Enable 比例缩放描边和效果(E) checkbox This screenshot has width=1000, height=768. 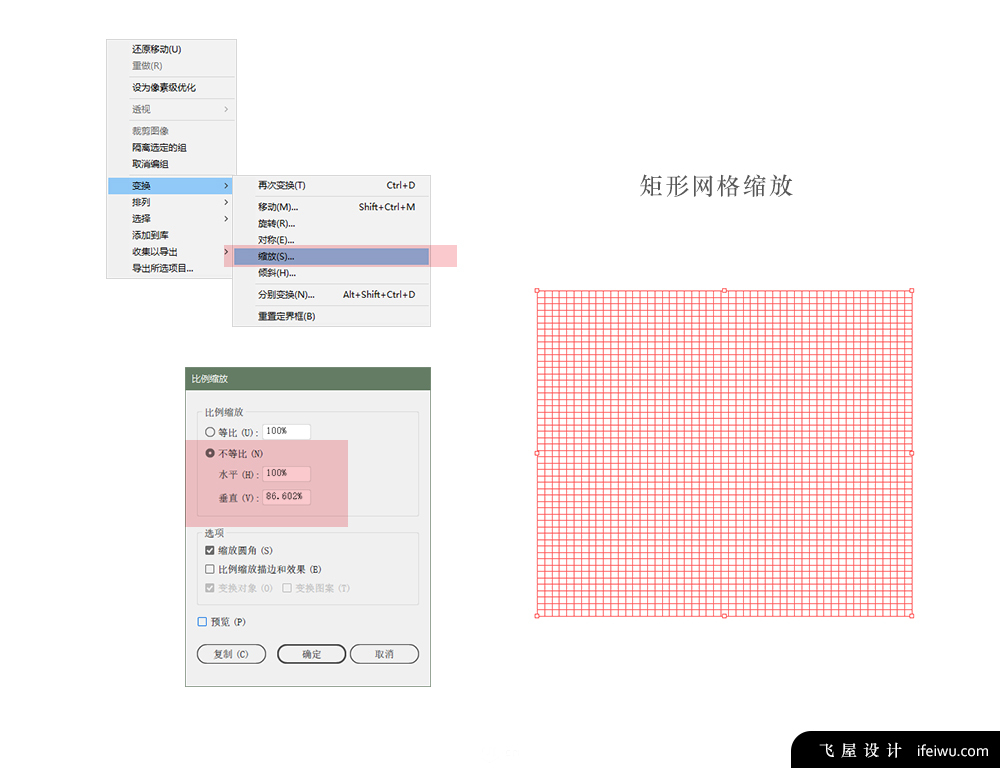(x=210, y=569)
